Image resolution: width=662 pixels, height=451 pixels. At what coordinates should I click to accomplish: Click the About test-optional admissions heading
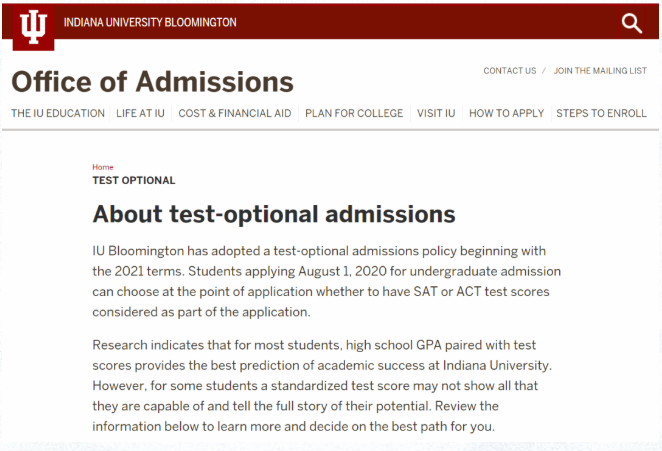(273, 214)
